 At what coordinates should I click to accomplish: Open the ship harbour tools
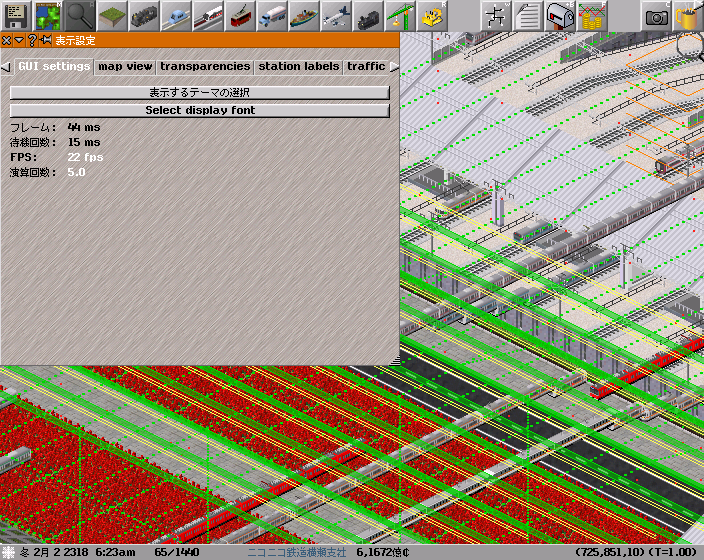pos(304,16)
